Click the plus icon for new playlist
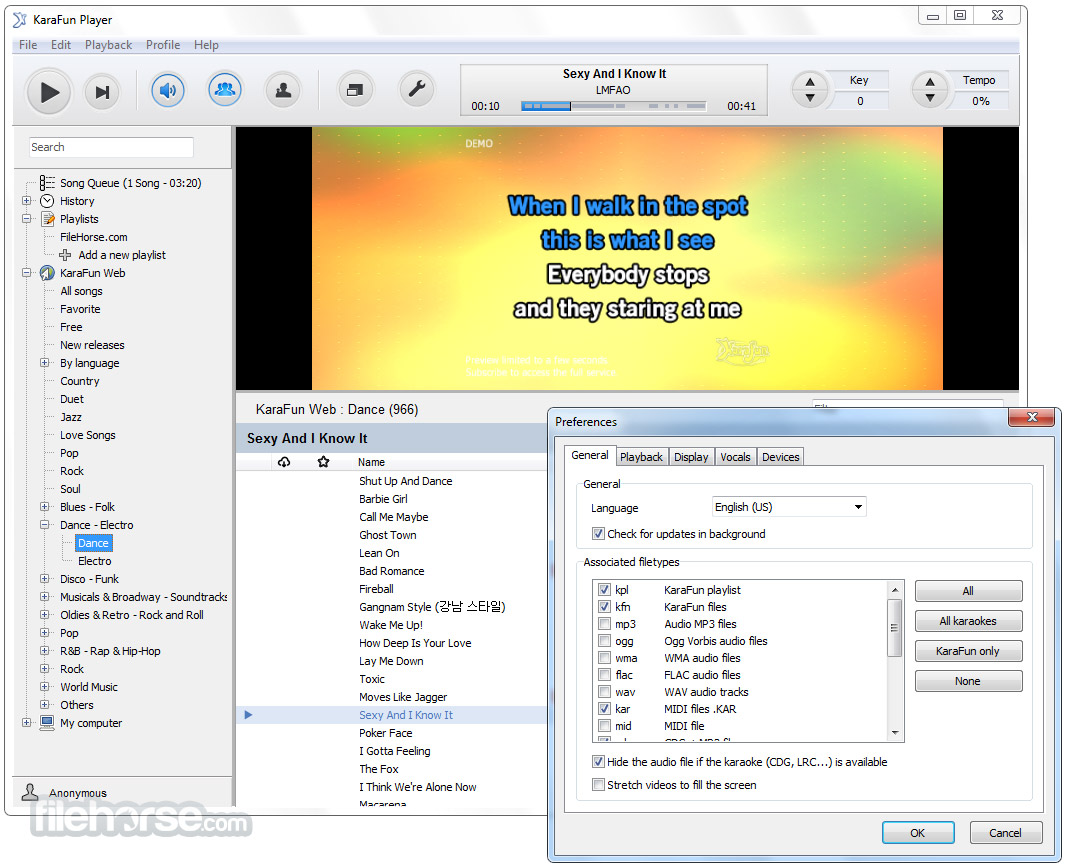 65,255
